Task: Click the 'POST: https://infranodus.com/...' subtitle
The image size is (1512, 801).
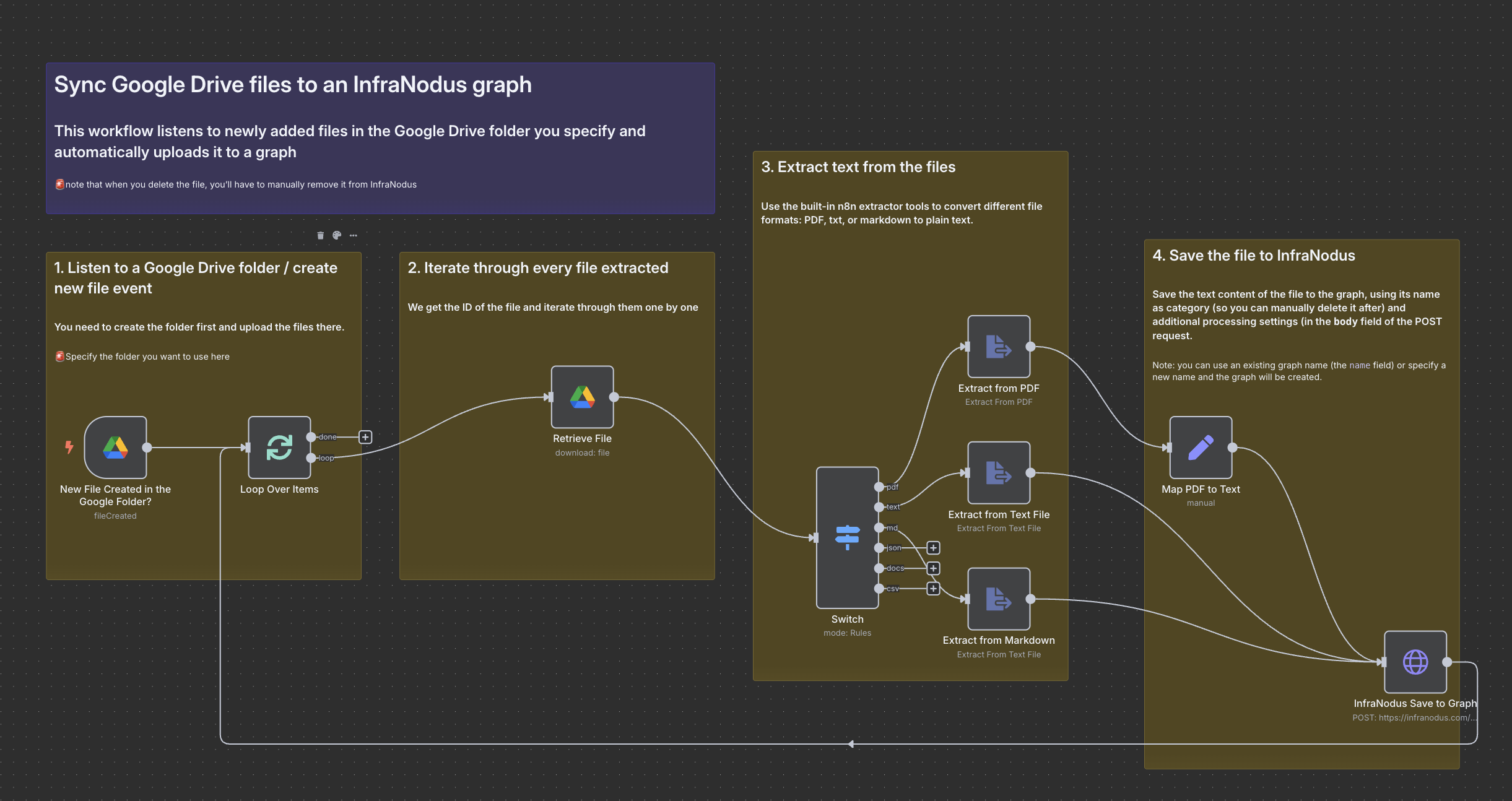Action: [1415, 717]
